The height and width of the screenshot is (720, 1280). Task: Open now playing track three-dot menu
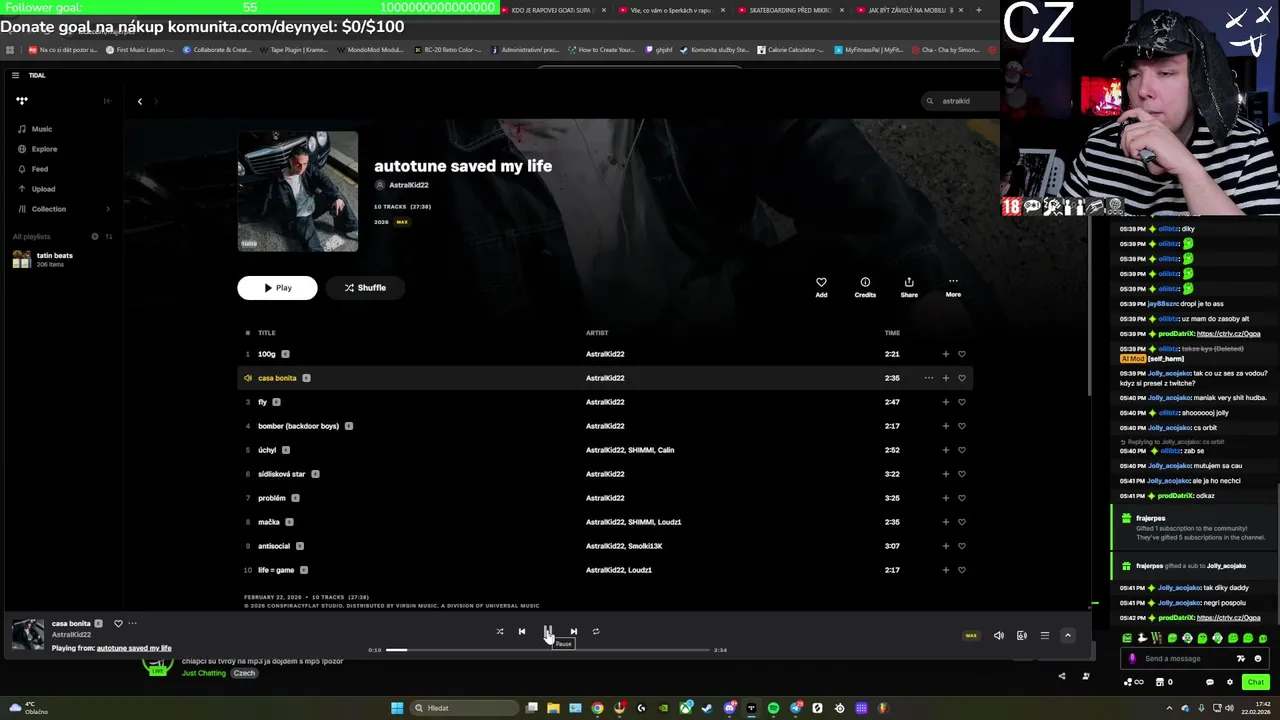point(132,623)
